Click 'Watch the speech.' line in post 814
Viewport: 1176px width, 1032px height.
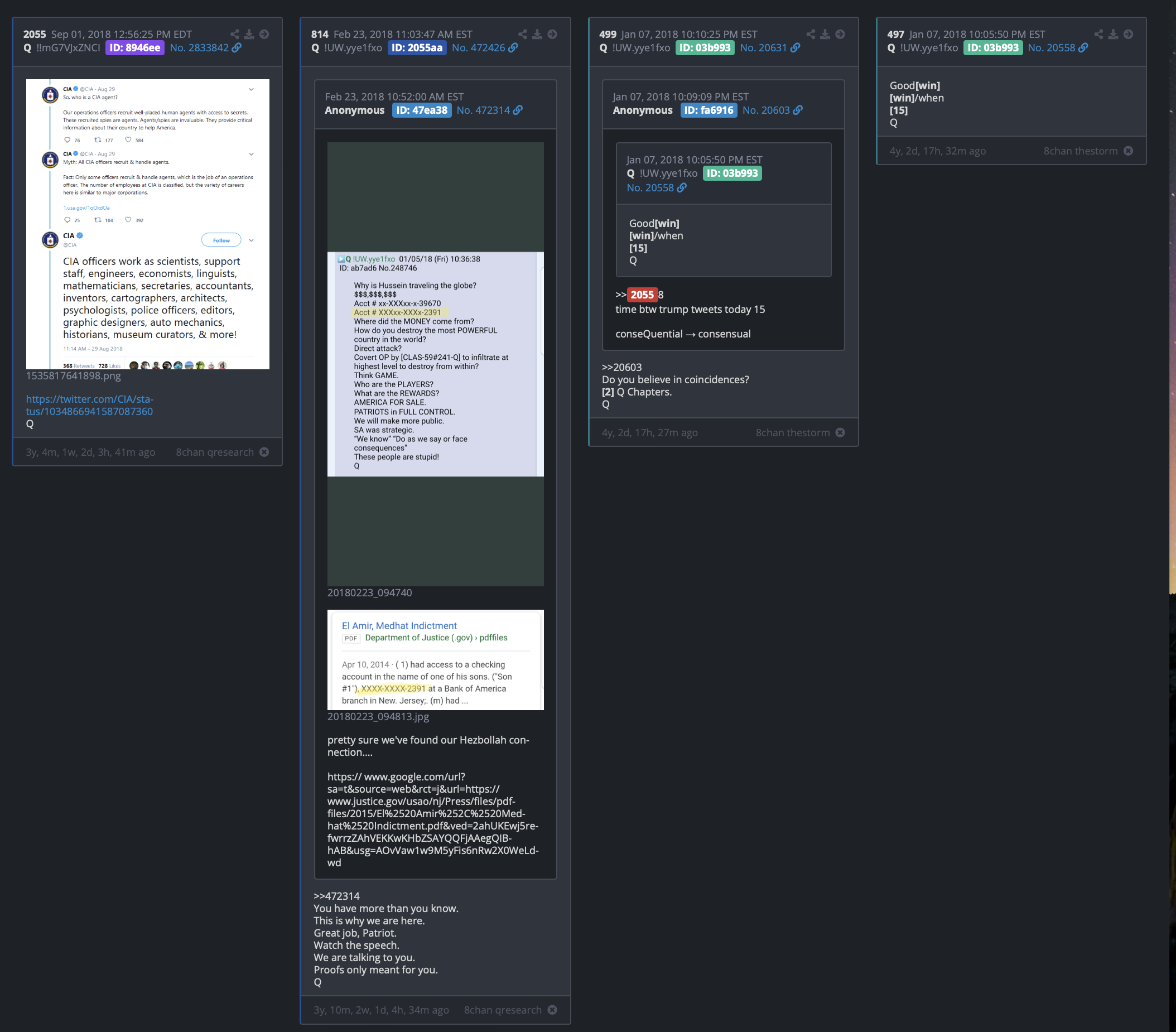click(x=356, y=945)
